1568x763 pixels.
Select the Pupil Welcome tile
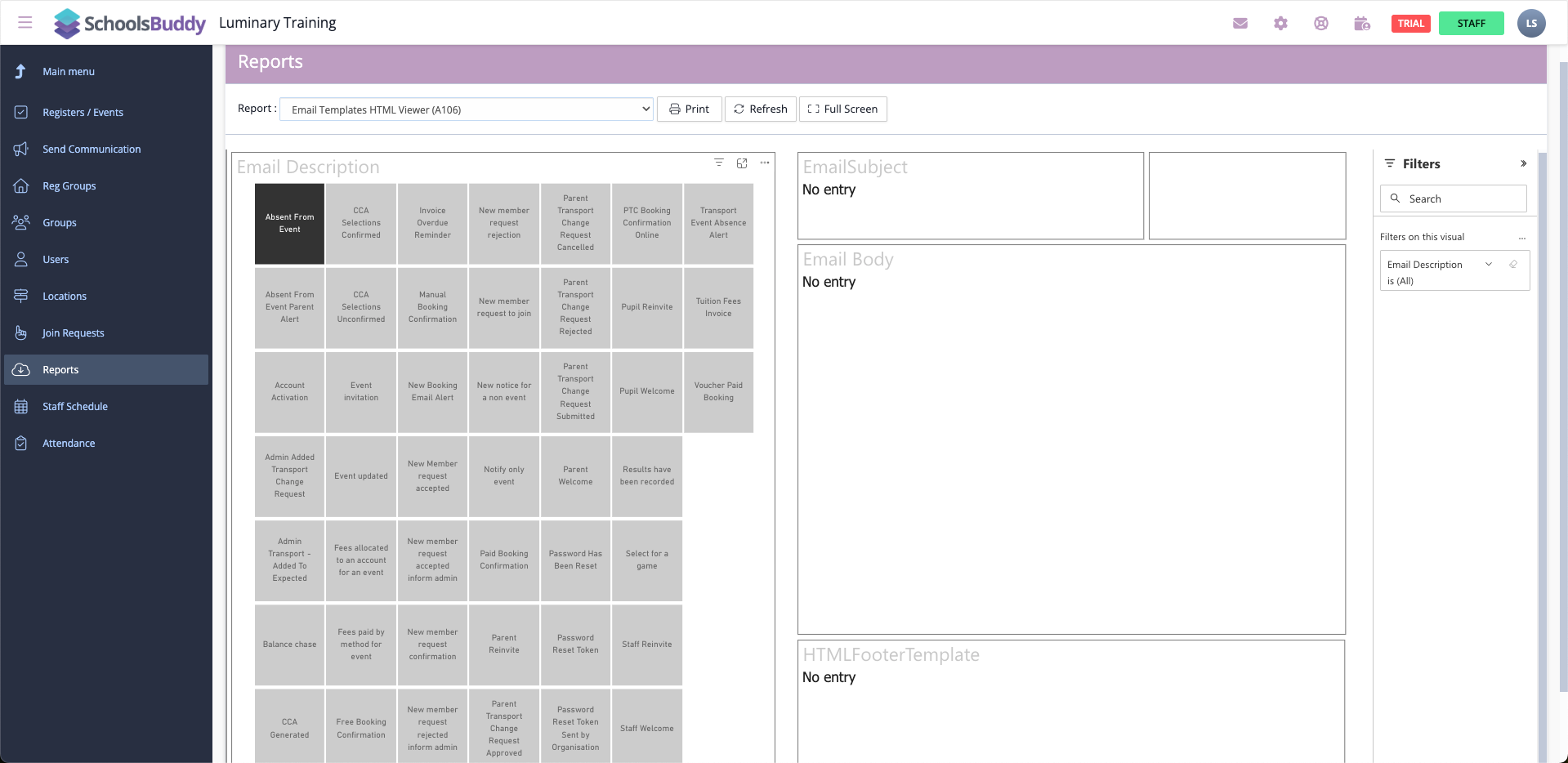pyautogui.click(x=646, y=392)
